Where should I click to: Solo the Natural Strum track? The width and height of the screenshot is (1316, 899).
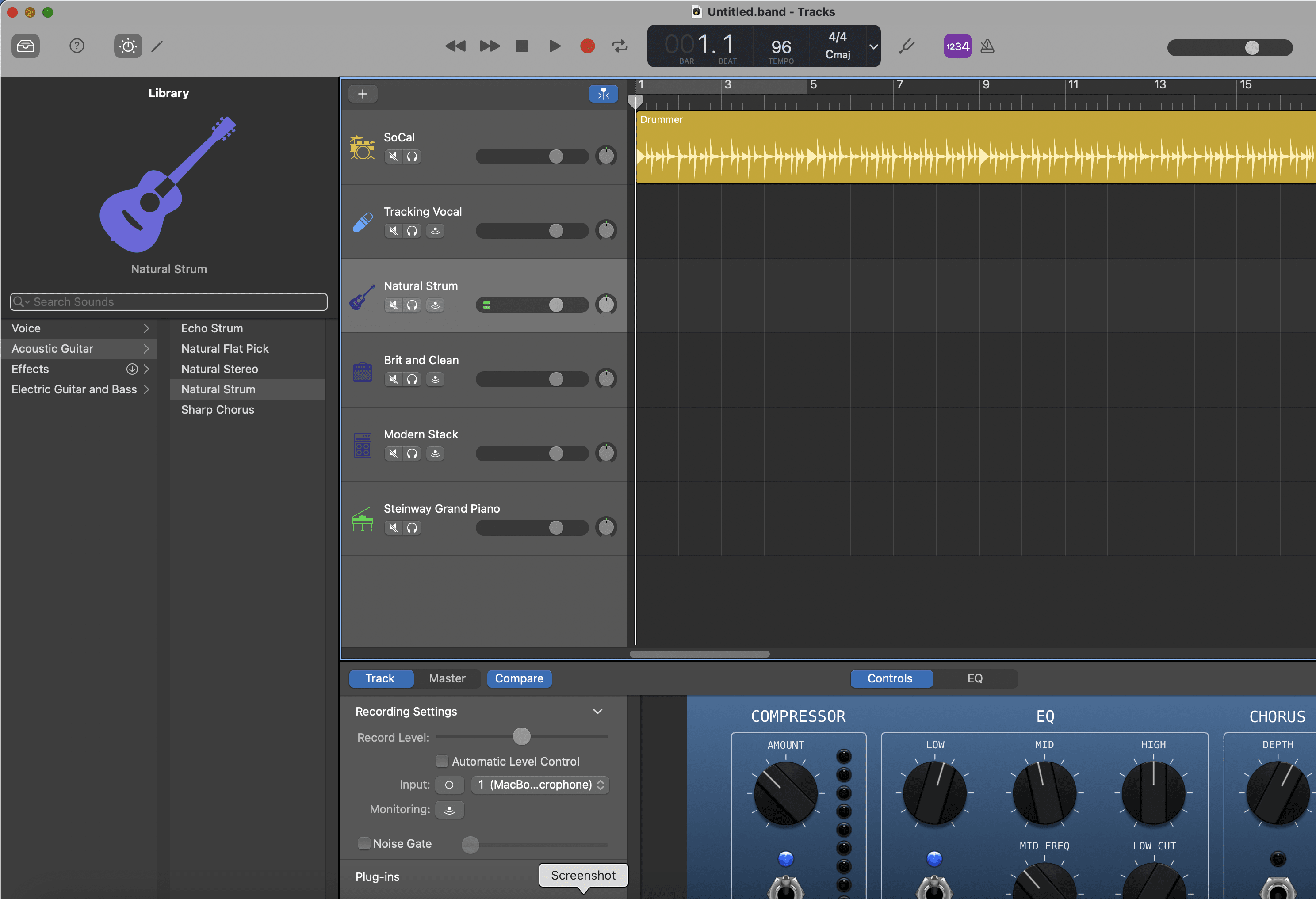point(412,305)
